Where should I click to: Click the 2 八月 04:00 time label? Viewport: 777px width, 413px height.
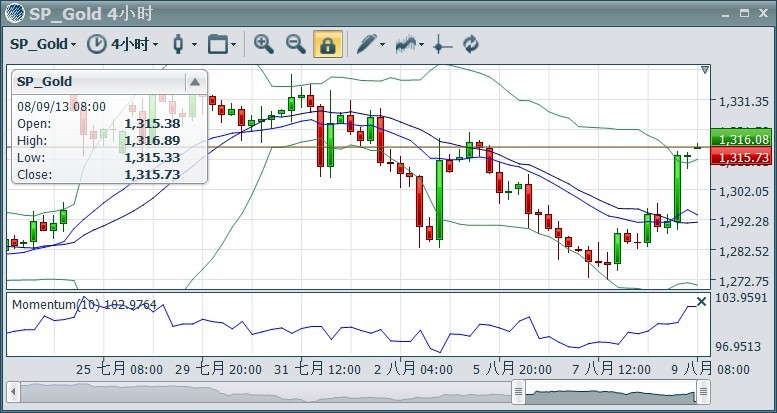coord(413,369)
